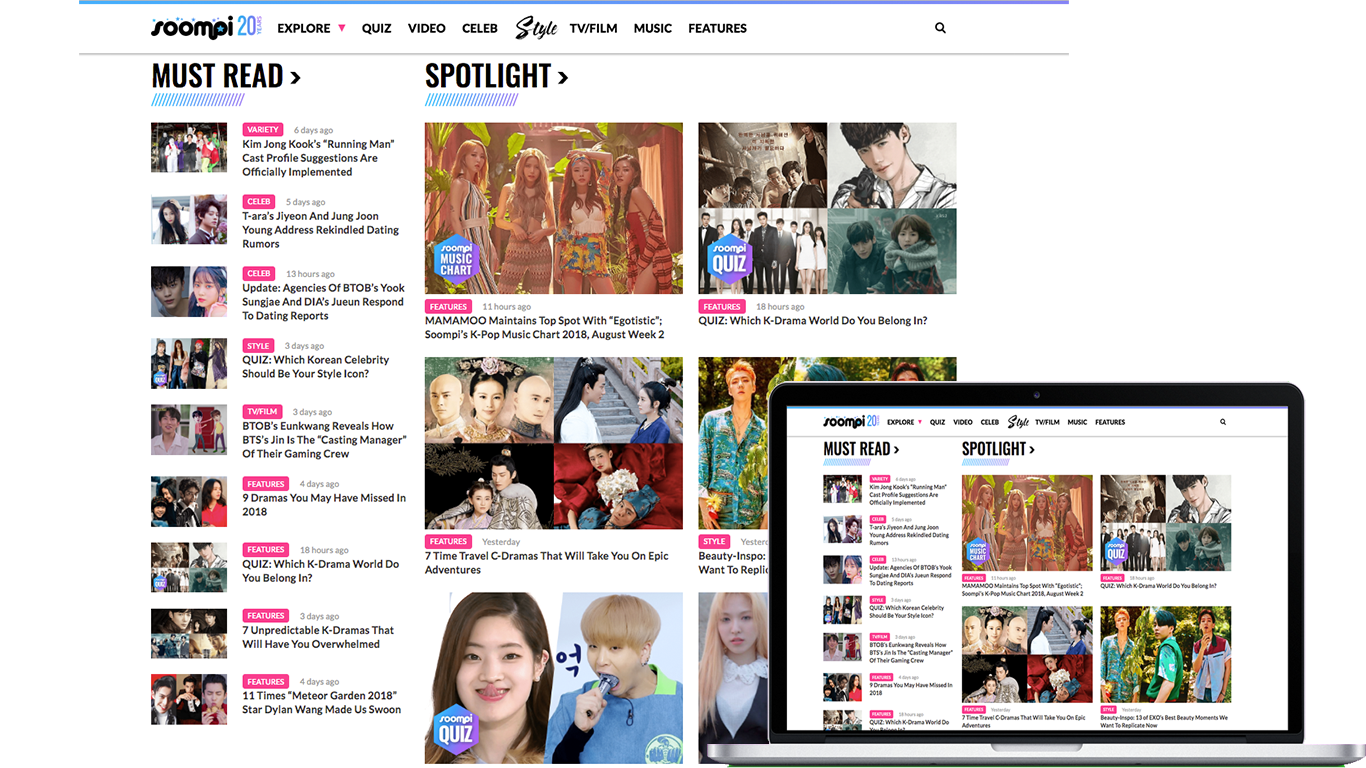1366x768 pixels.
Task: Open the large Spotlight MAMAMOO Maintains Top Spot headline
Action: 544,328
